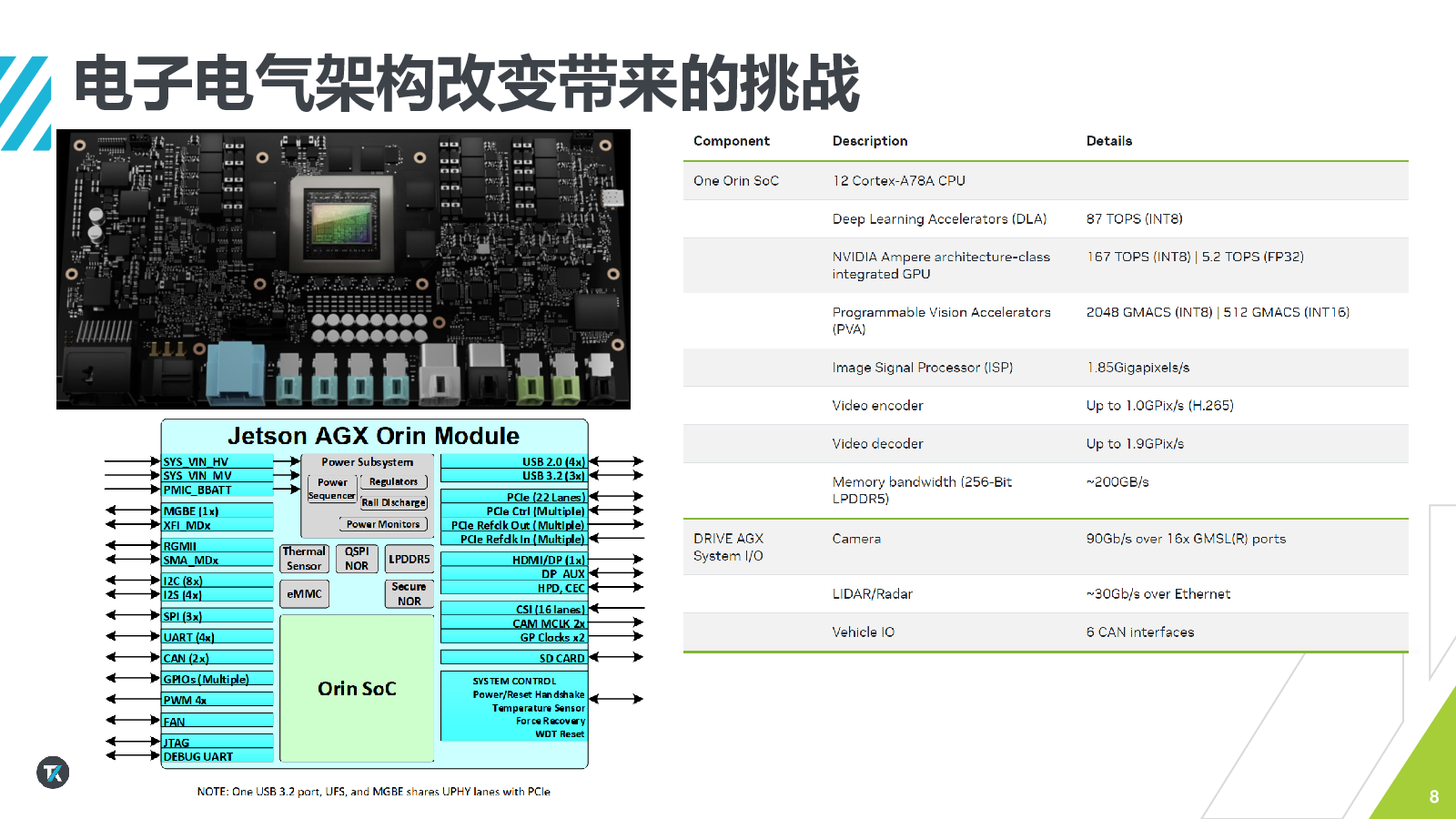Click the DRIVE AGX System I/O cell

pos(729,547)
